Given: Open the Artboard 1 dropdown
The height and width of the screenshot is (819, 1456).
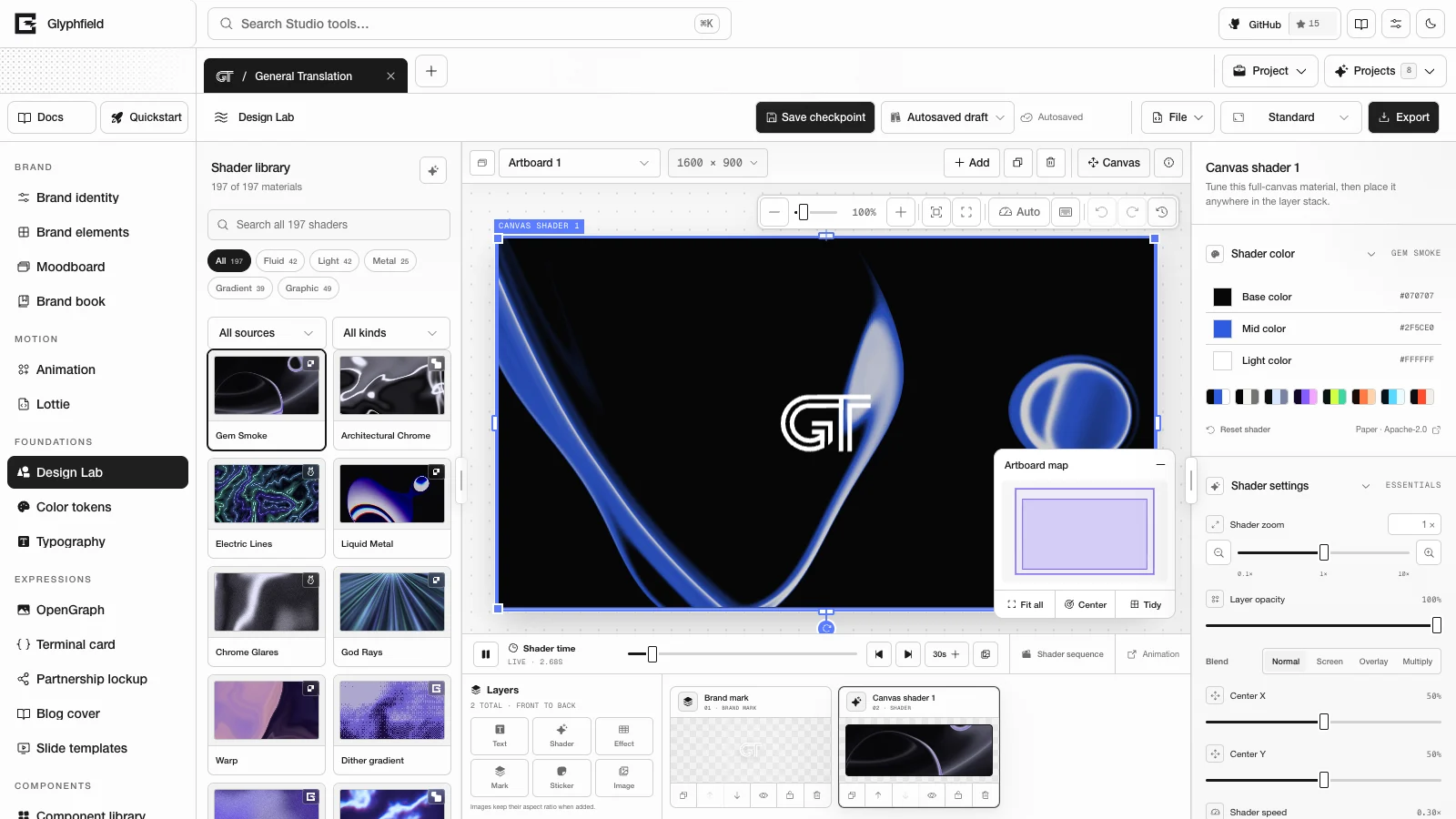Looking at the screenshot, I should click(x=579, y=163).
